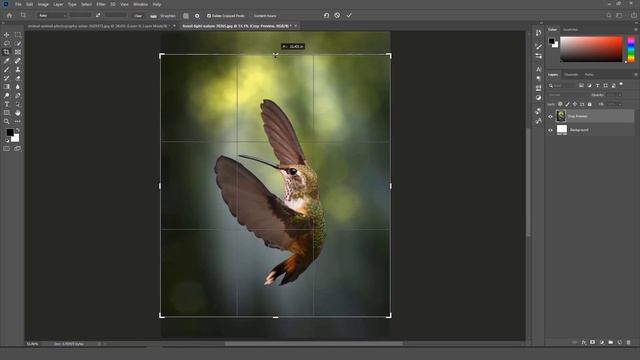This screenshot has width=640, height=360.
Task: Cancel the current crop operation
Action: (x=337, y=16)
